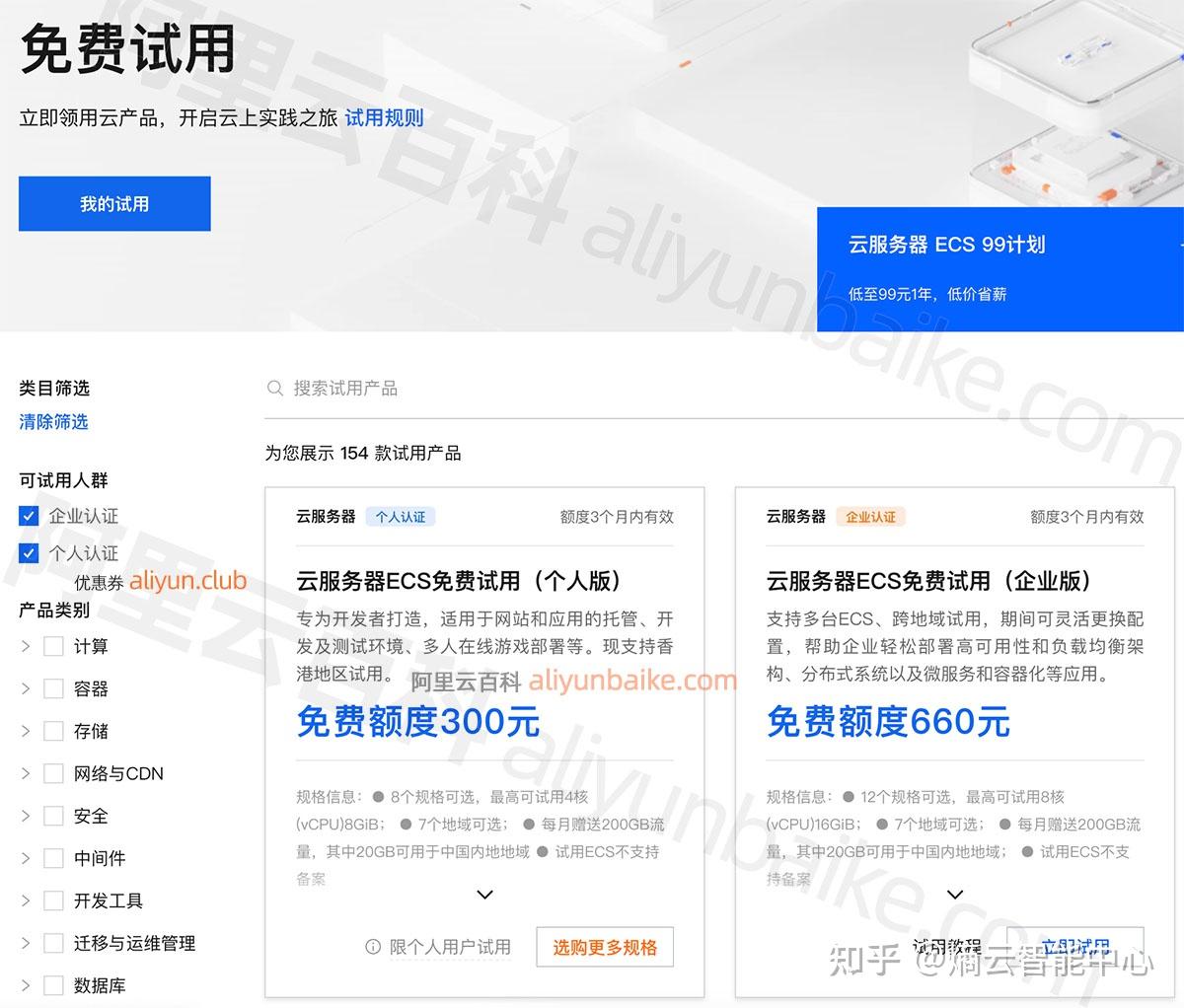The height and width of the screenshot is (1008, 1184).
Task: Expand the 容器 category chevron
Action: point(26,688)
